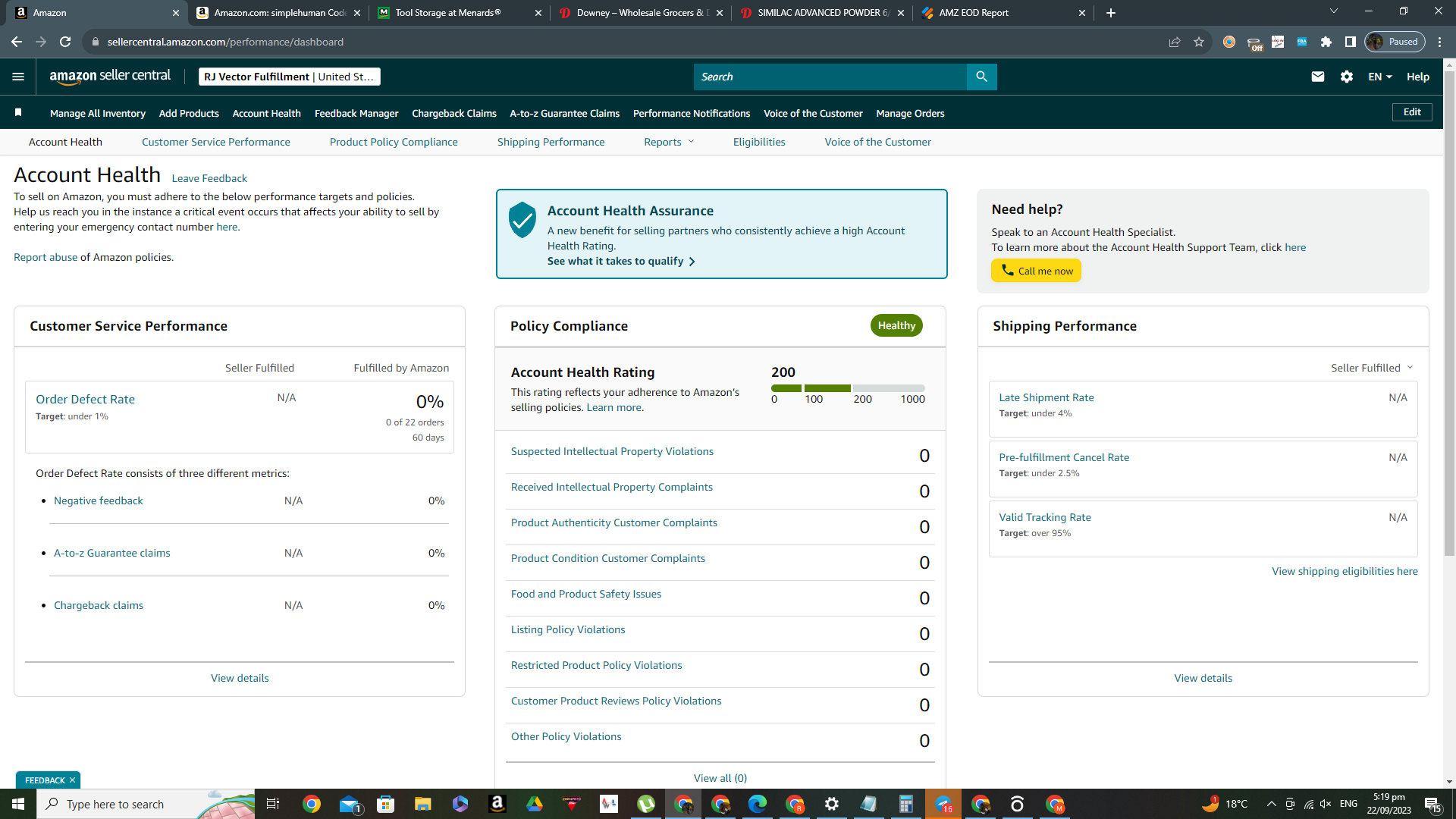
Task: Go to Performance Notifications
Action: click(x=692, y=113)
